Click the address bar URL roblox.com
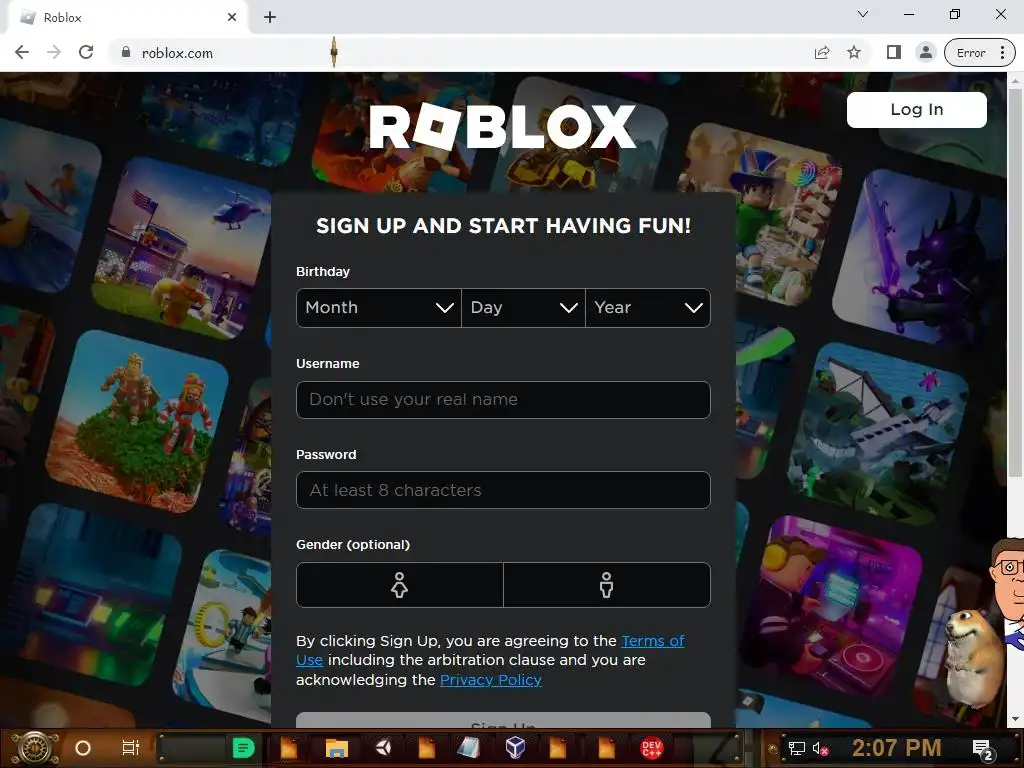 [177, 53]
